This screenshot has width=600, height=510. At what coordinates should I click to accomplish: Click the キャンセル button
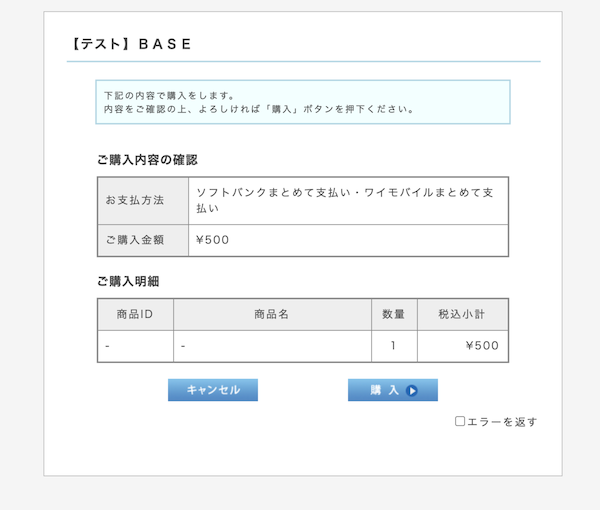click(213, 390)
